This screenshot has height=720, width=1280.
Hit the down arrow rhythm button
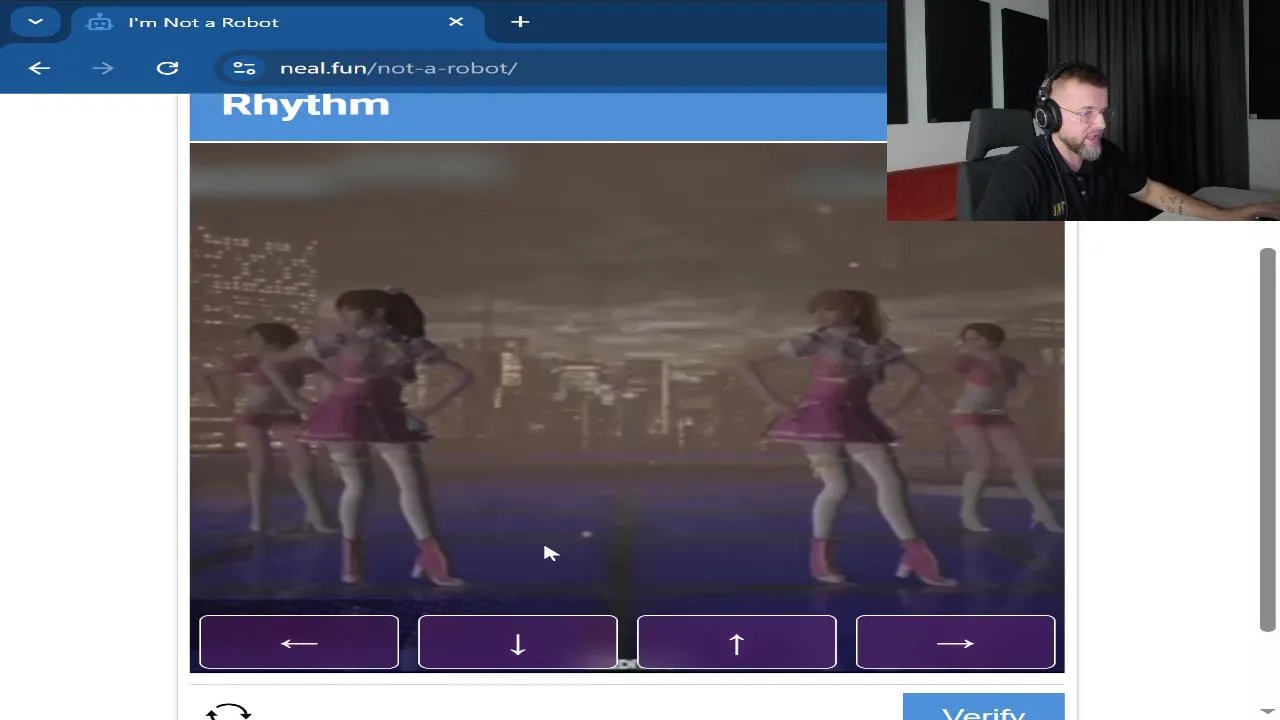click(x=518, y=642)
